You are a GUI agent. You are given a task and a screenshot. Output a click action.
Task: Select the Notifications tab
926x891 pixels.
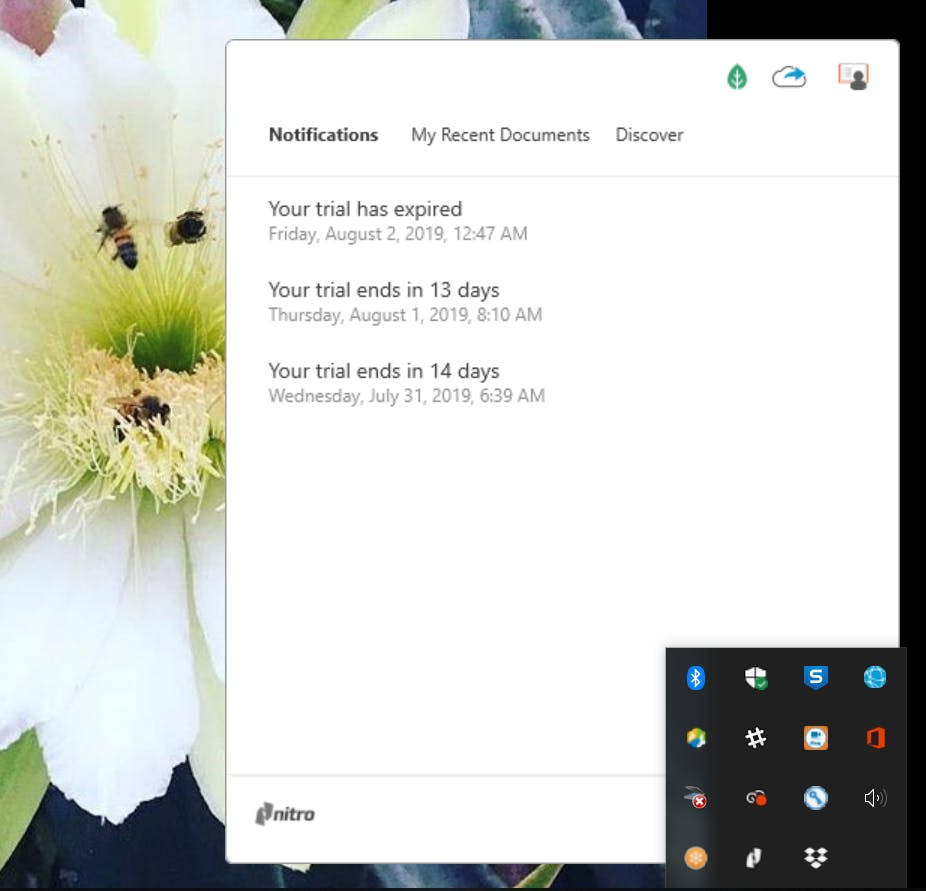tap(323, 135)
